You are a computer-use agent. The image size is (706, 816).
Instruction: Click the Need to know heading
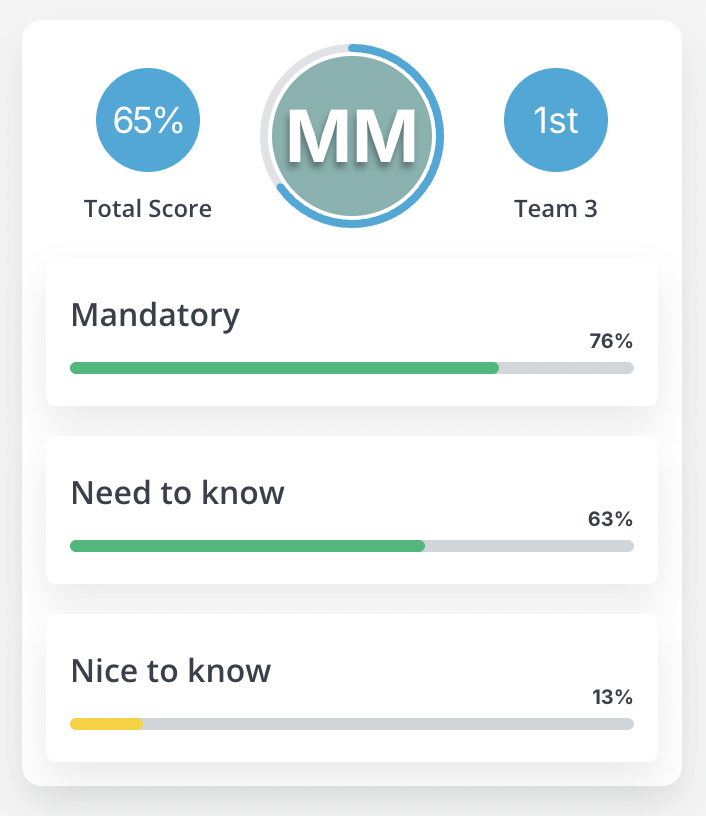(177, 493)
